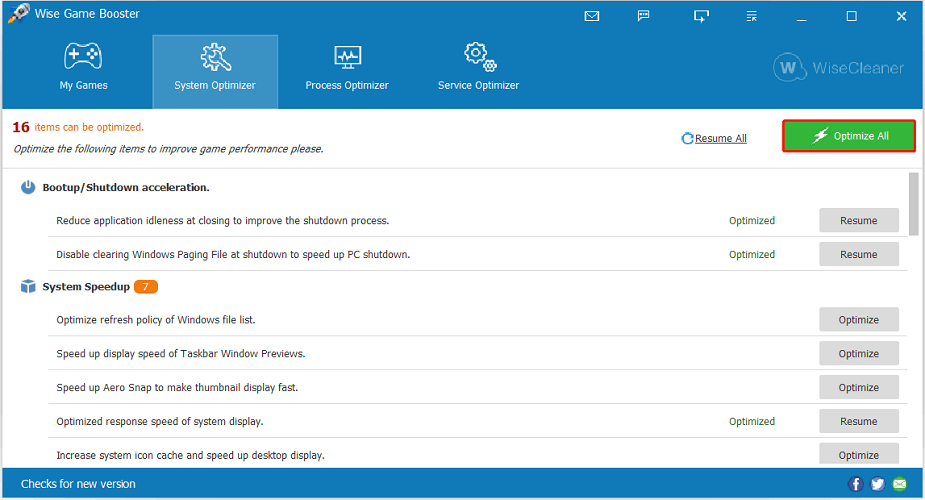
Task: Click the Resume All link
Action: coord(720,139)
